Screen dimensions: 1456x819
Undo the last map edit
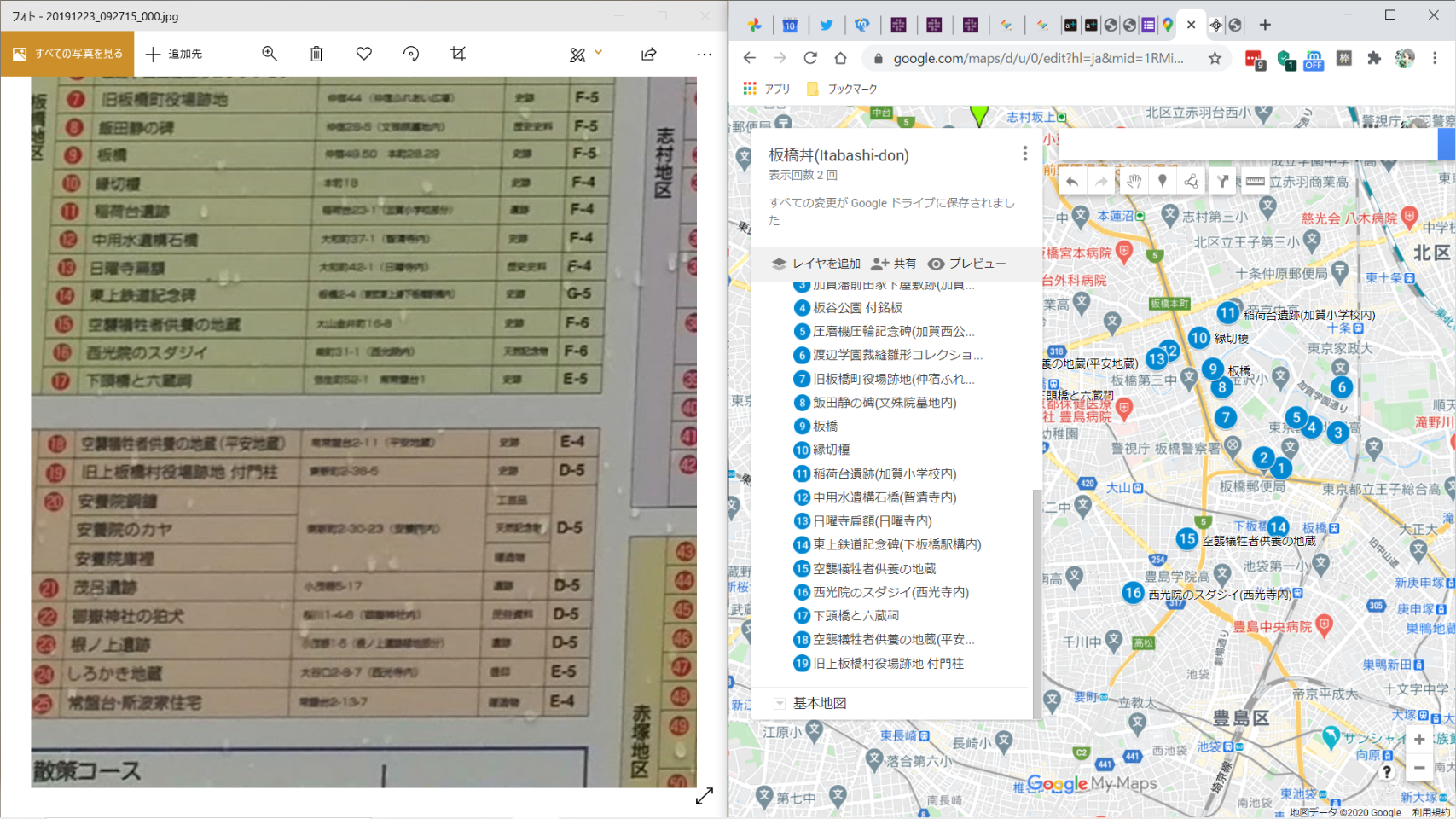pos(1072,181)
